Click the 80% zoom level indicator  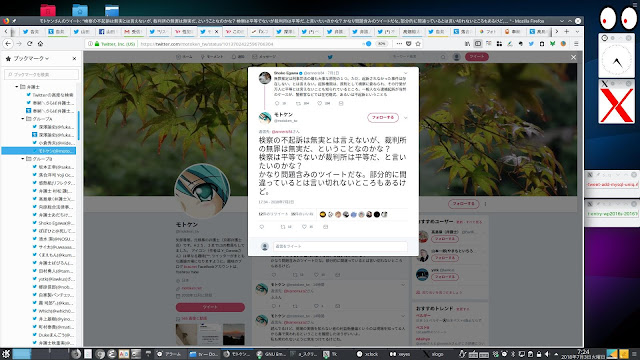381,44
